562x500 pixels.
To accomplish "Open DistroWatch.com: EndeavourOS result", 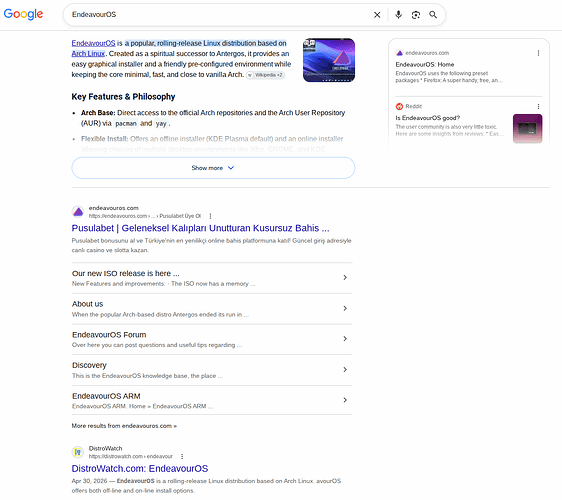I will tap(140, 468).
